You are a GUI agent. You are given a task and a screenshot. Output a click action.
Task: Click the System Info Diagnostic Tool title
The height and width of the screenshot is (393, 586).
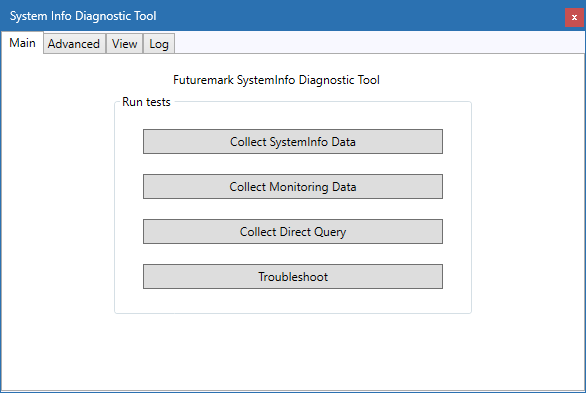click(x=83, y=16)
